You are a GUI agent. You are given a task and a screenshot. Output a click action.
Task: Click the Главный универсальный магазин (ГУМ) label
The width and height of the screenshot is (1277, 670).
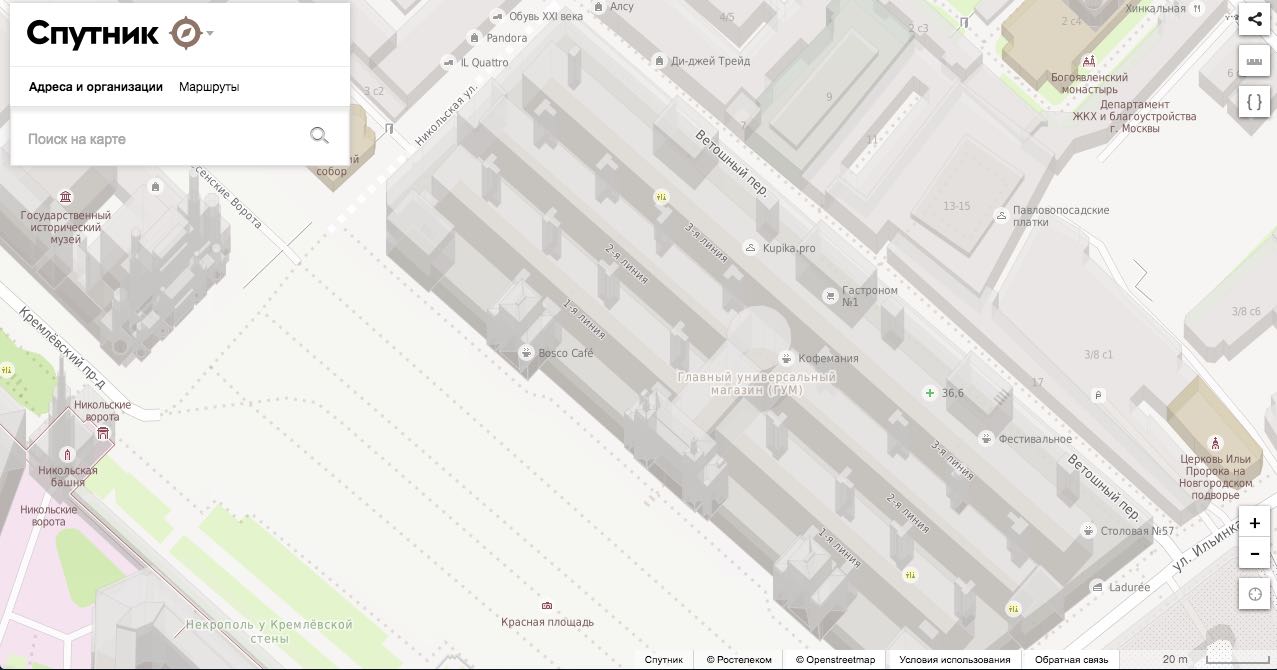[x=756, y=384]
